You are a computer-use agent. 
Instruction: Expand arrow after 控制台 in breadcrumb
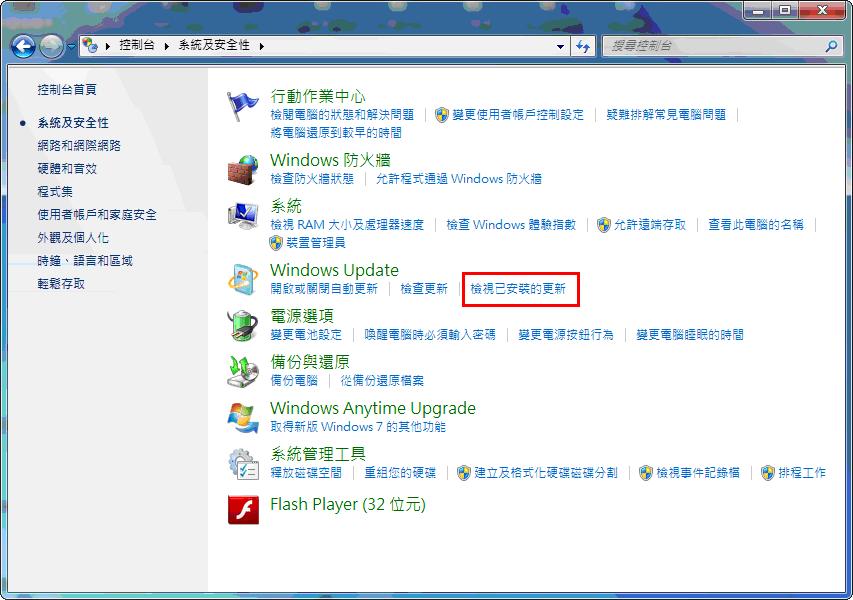pyautogui.click(x=166, y=46)
